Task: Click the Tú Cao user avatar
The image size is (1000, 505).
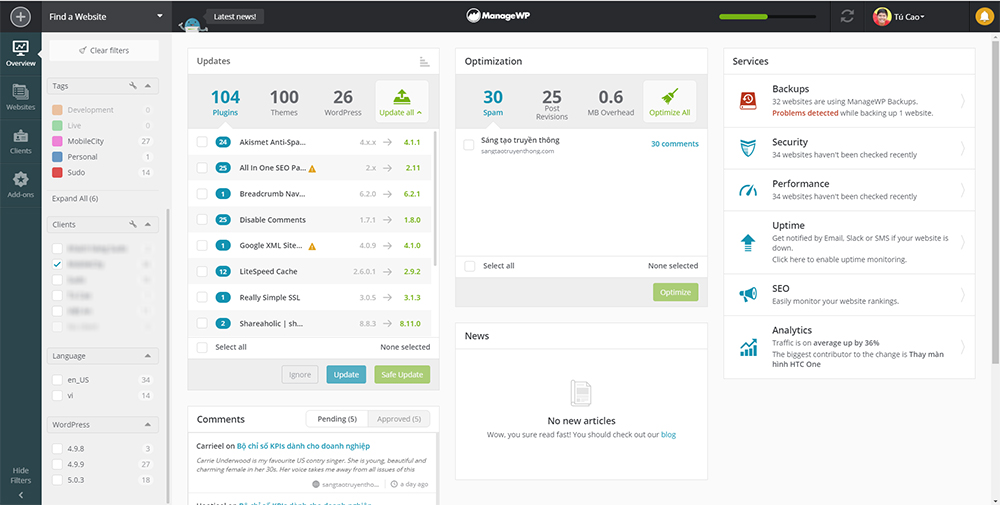Action: tap(882, 17)
